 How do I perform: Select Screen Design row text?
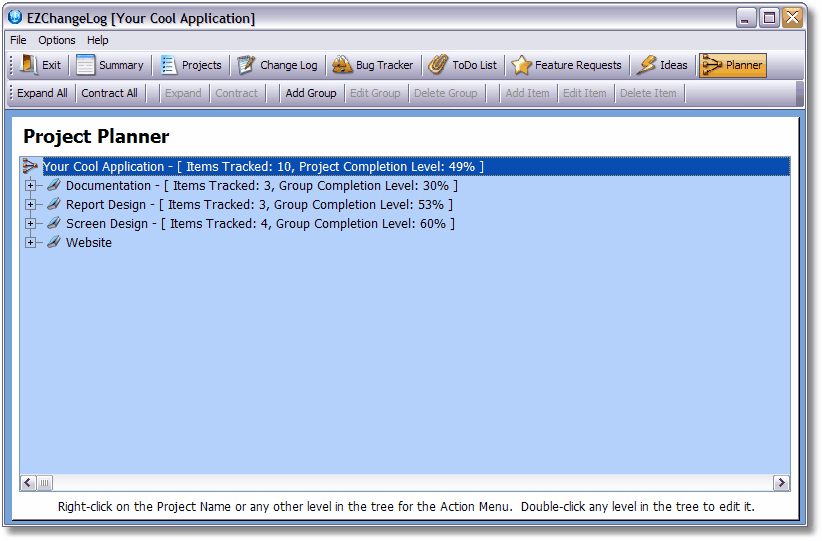261,223
